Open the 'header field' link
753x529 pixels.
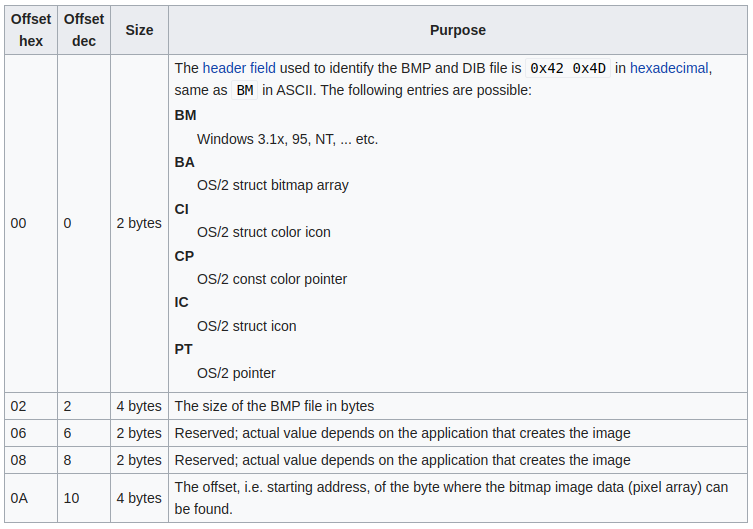239,68
